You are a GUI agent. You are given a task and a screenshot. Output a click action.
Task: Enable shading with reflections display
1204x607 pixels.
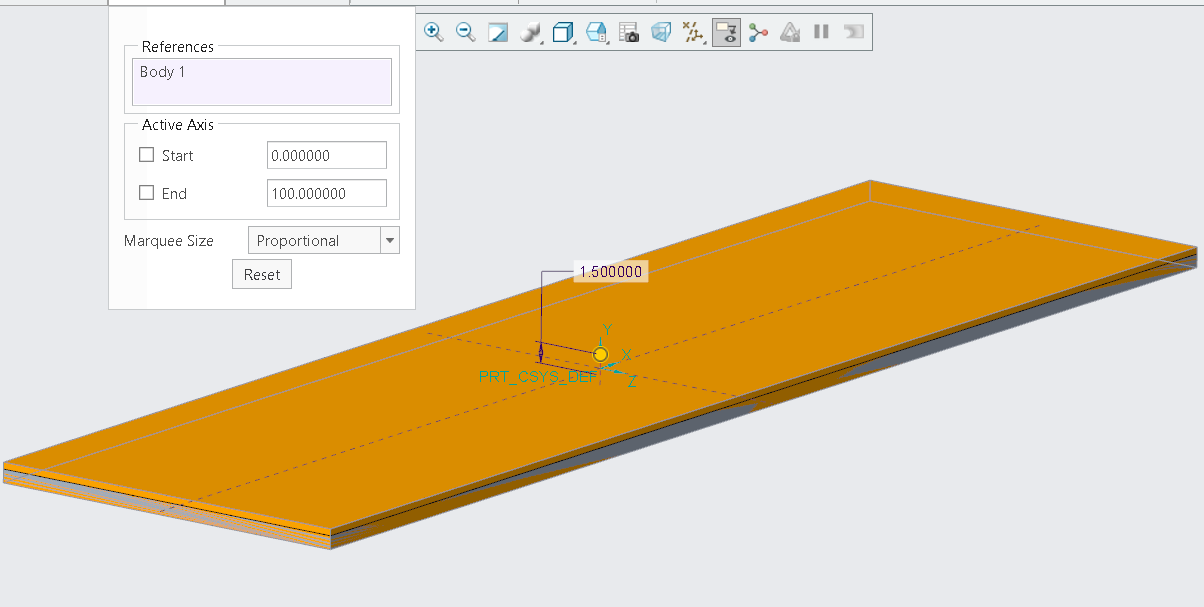[x=530, y=32]
